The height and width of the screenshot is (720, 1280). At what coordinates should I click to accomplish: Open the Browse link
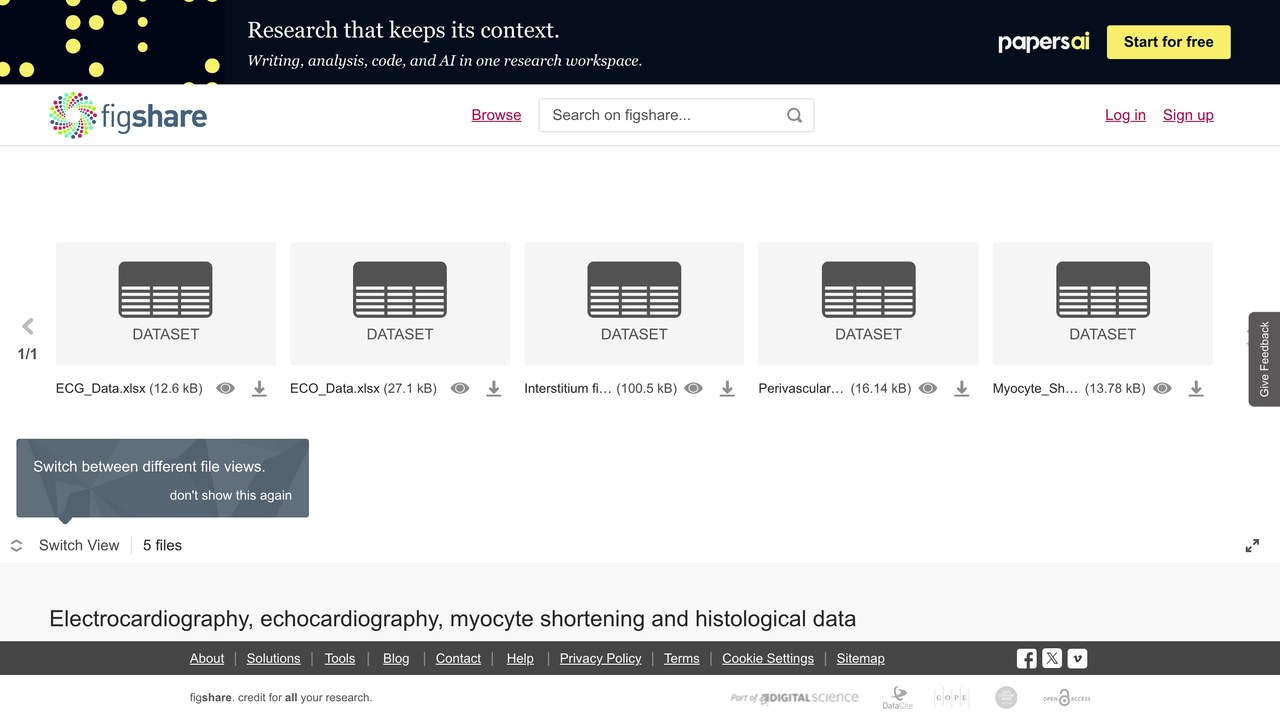496,115
